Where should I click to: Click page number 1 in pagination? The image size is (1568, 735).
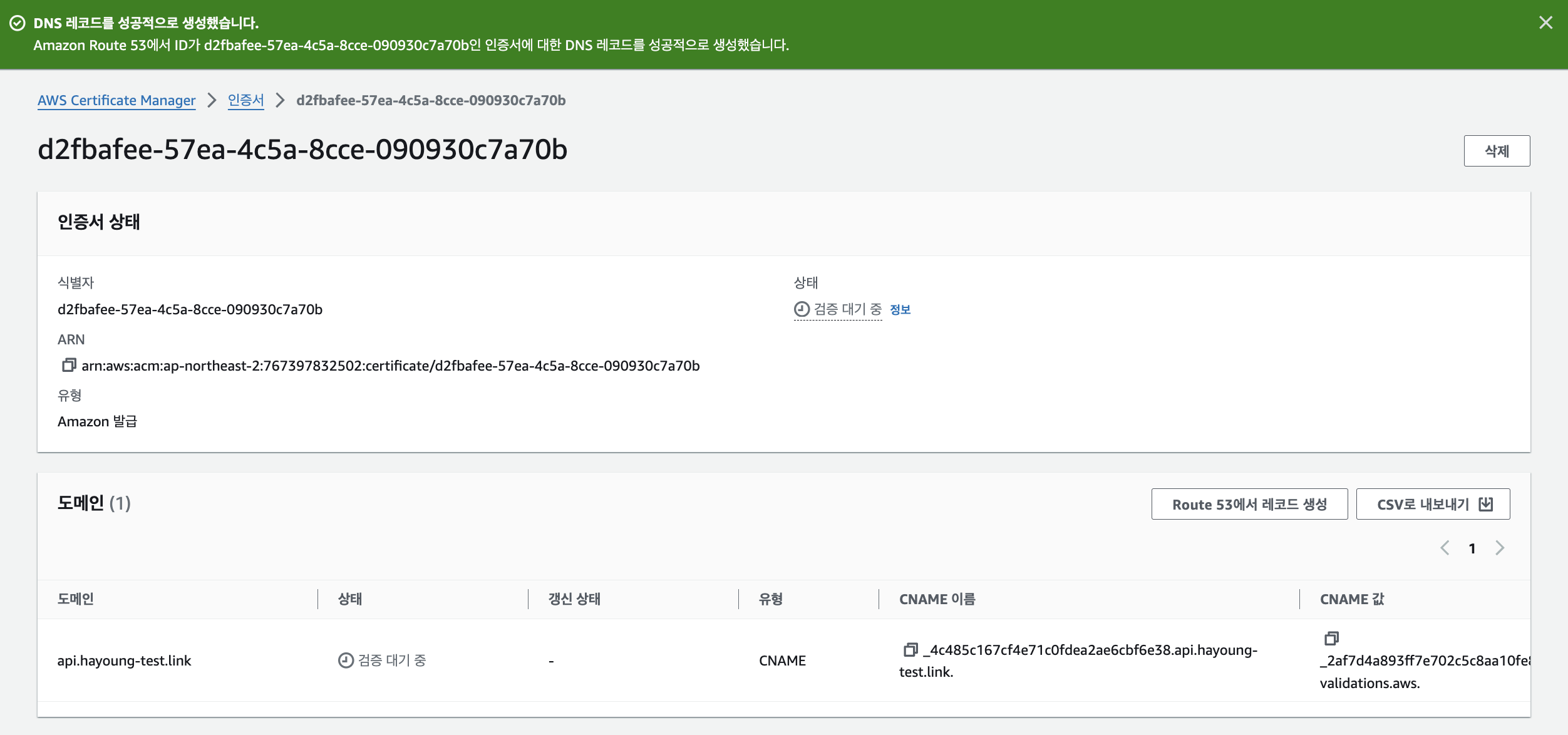(1472, 548)
